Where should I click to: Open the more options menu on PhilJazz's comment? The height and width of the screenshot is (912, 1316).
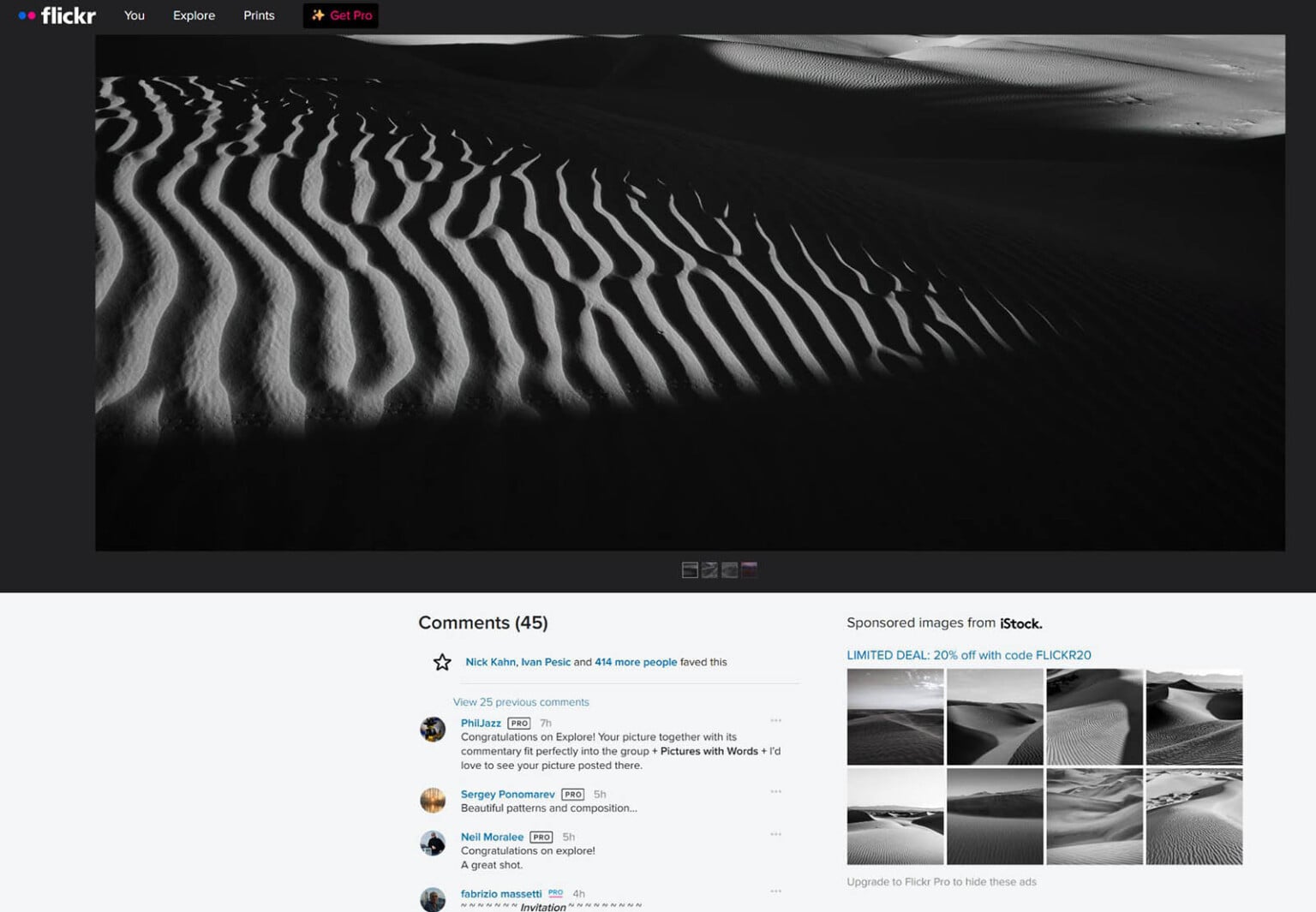[x=775, y=721]
